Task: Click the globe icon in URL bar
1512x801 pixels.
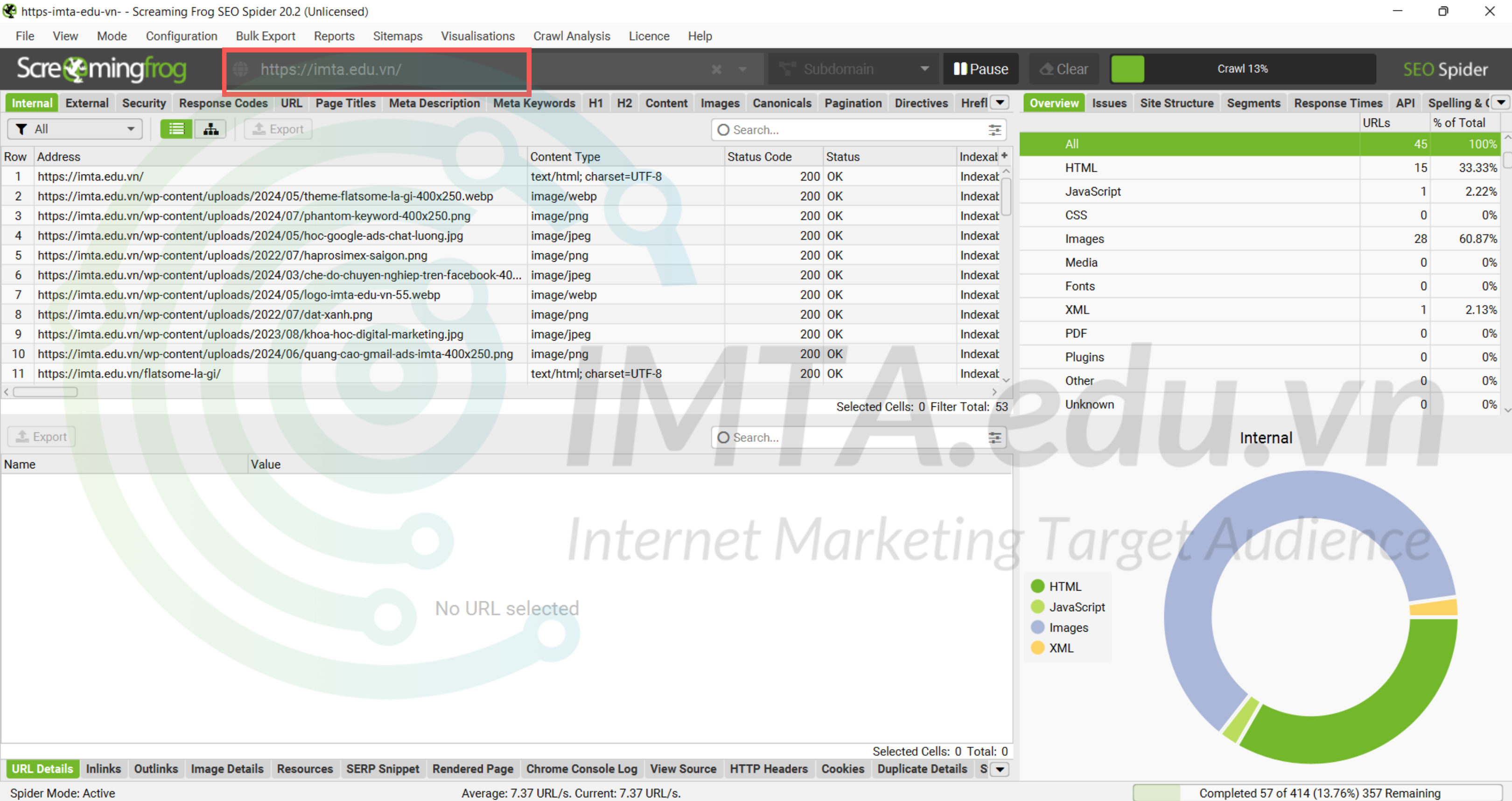Action: 241,69
